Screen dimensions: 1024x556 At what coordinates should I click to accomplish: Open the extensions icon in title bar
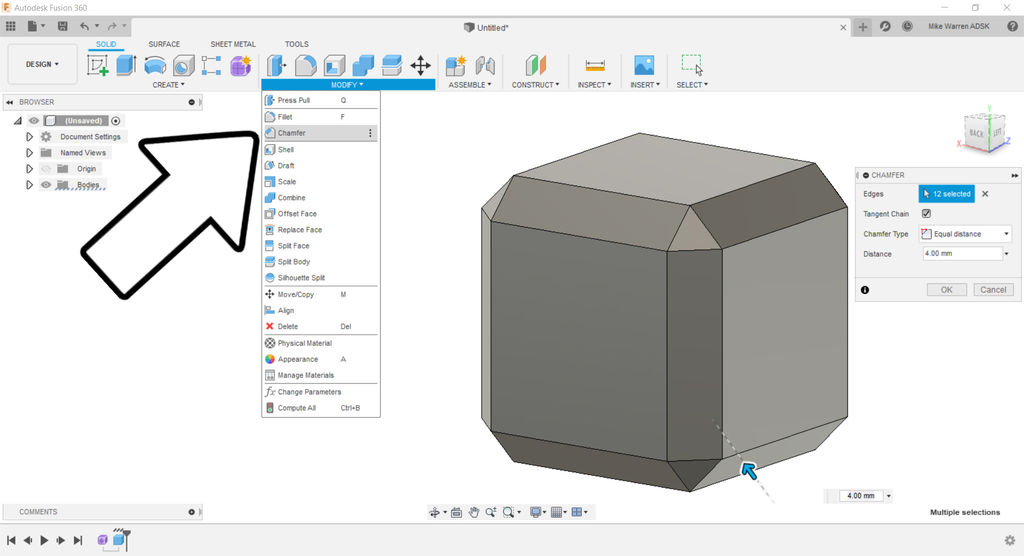(x=885, y=26)
